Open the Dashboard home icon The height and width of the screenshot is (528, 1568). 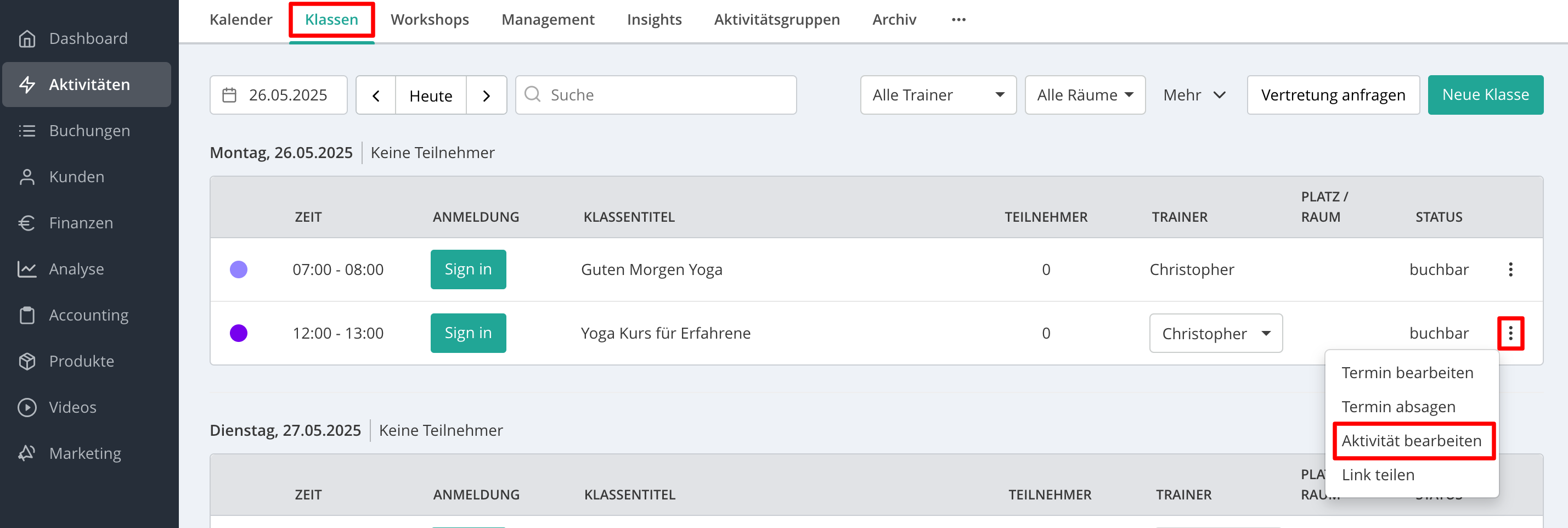point(27,38)
